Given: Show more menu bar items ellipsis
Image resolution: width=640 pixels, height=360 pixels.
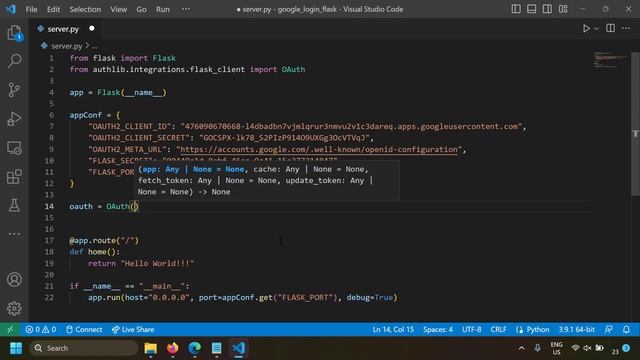Looking at the screenshot, I should 186,9.
